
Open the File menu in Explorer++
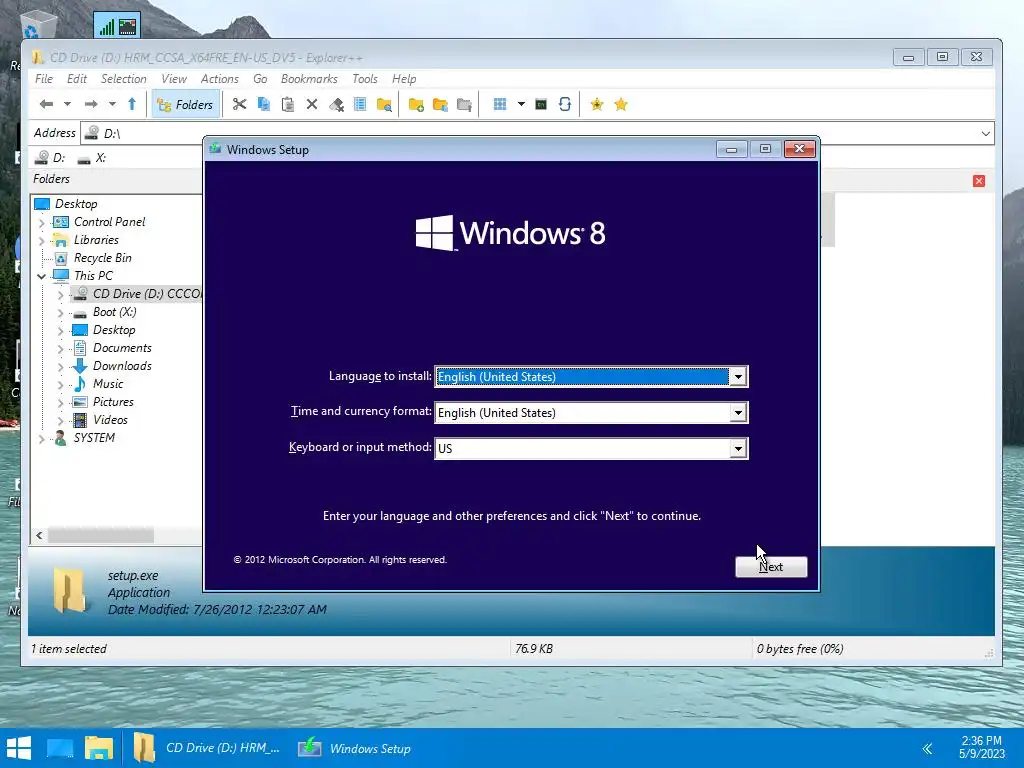[44, 79]
